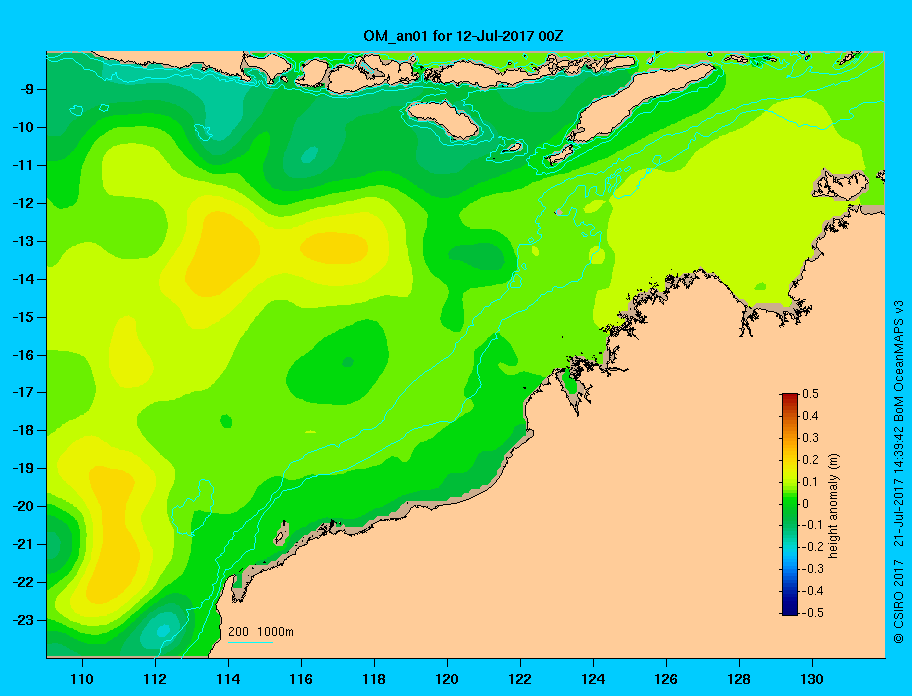The width and height of the screenshot is (912, 696).
Task: Click the 0.2 label on the color scale
Action: (x=810, y=459)
